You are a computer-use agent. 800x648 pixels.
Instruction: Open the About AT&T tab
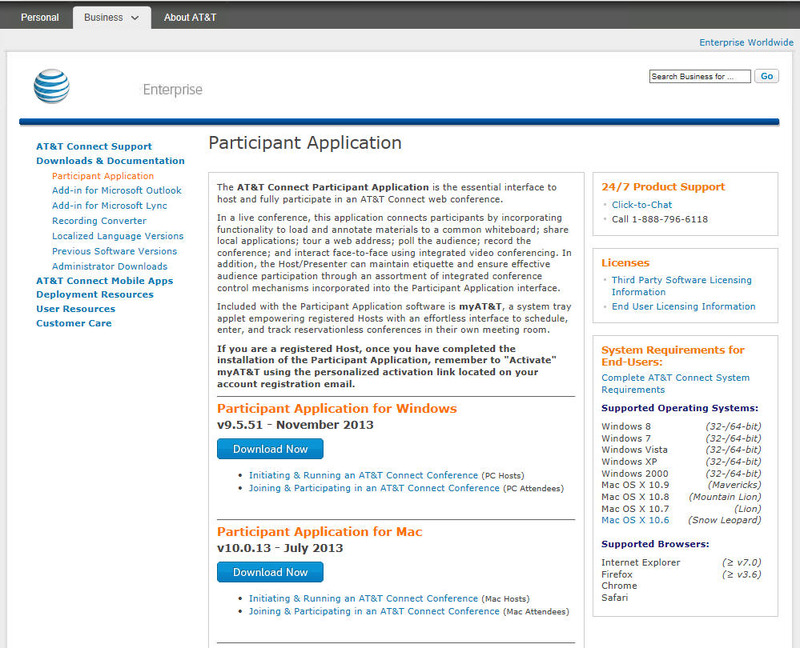190,17
